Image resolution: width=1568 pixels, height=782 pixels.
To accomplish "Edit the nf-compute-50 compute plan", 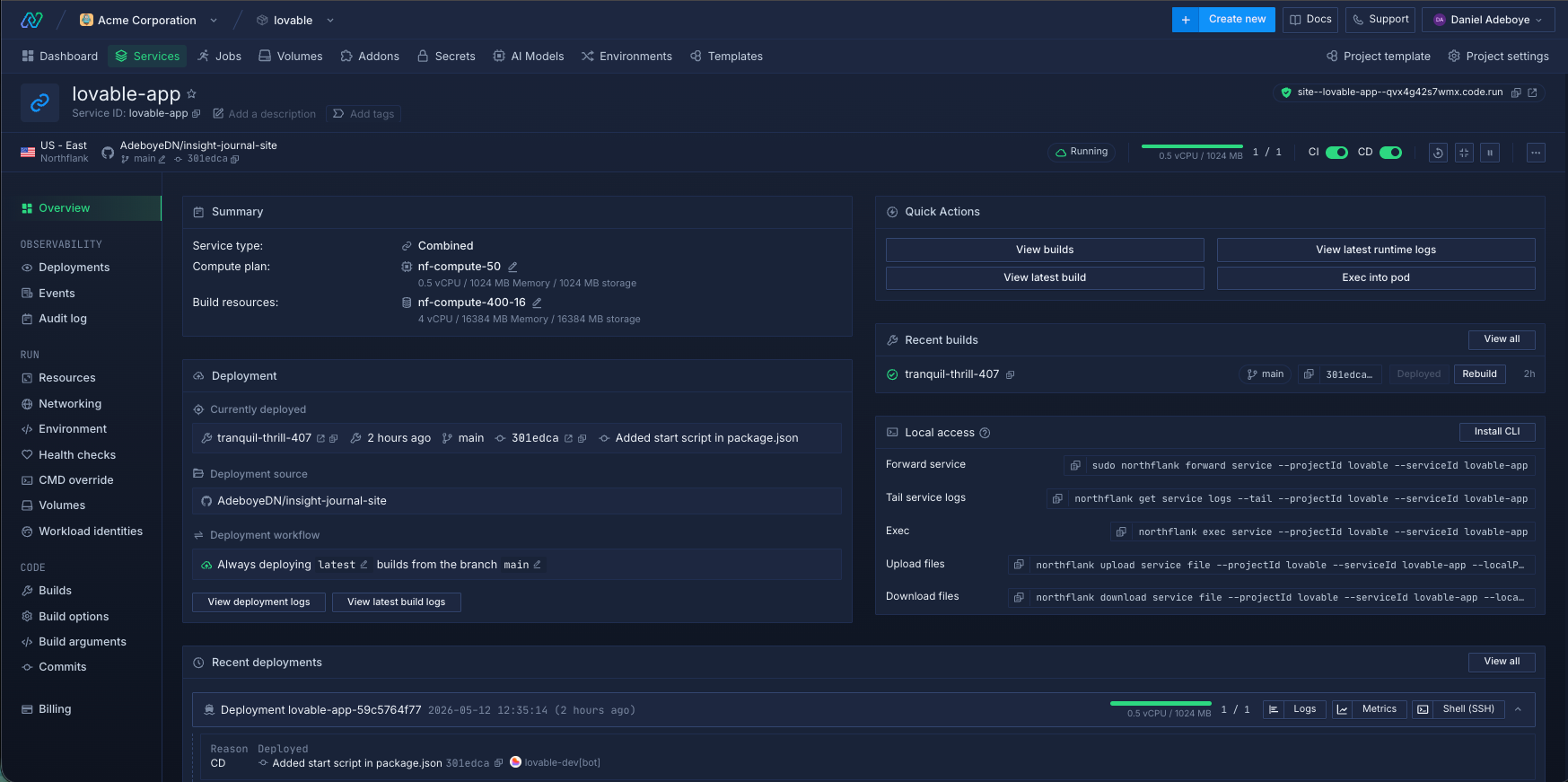I will coord(512,267).
